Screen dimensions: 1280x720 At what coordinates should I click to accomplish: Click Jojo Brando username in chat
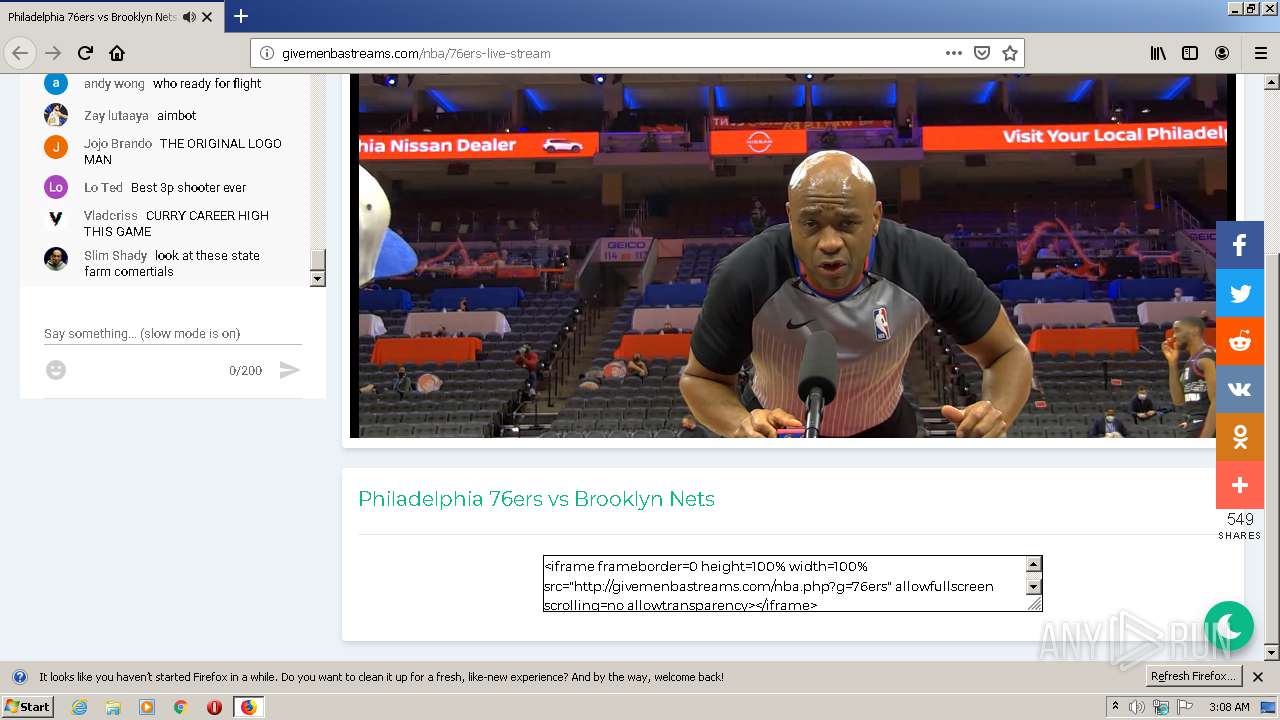118,143
